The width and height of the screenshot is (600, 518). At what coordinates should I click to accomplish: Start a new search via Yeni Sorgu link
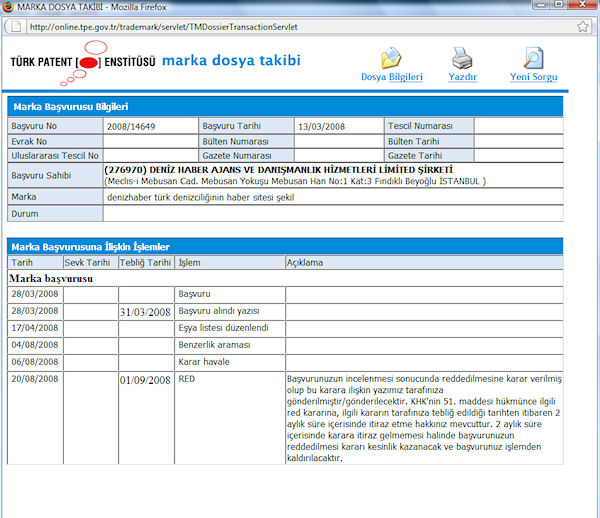[x=534, y=77]
